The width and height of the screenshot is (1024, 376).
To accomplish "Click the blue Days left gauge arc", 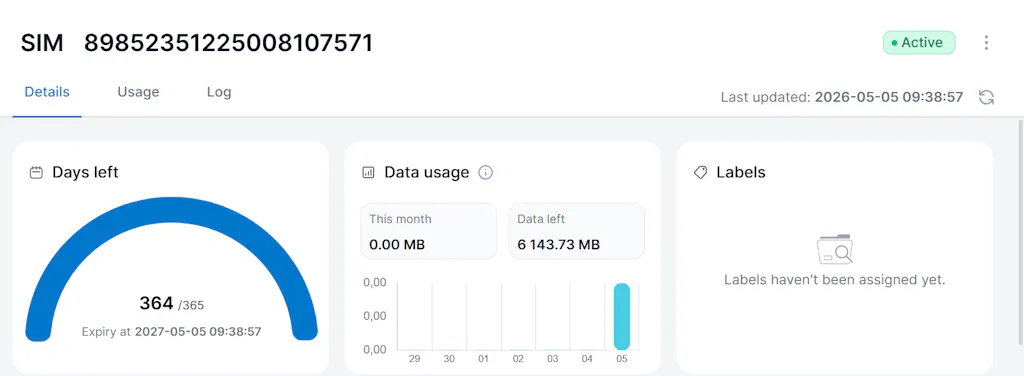I will point(172,222).
